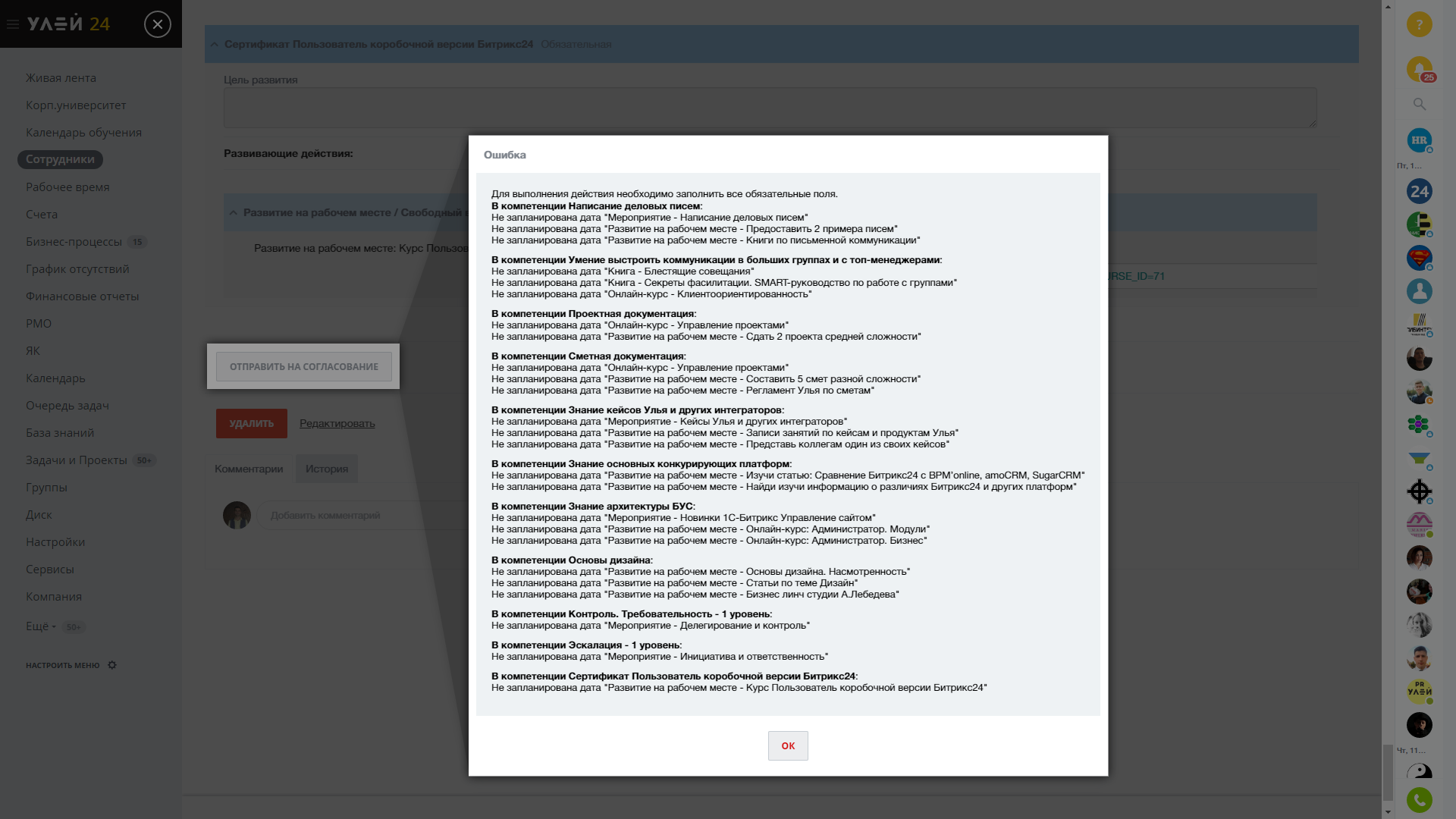1456x819 pixels.
Task: Open the funnel icon chat
Action: pyautogui.click(x=1420, y=458)
